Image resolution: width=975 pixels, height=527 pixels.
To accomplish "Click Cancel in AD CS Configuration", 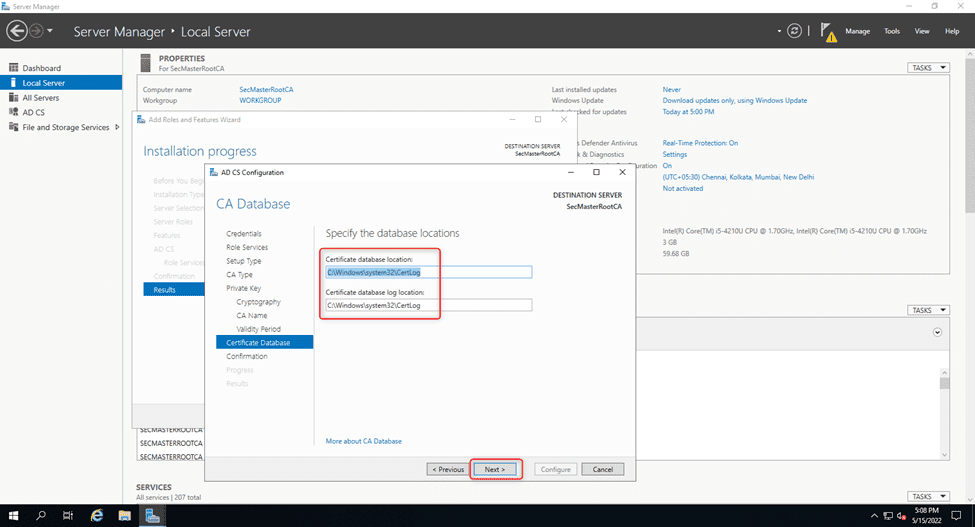I will click(603, 469).
